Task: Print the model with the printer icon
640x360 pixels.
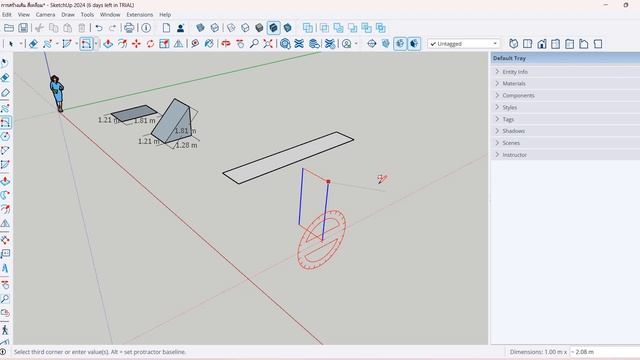Action: (129, 28)
